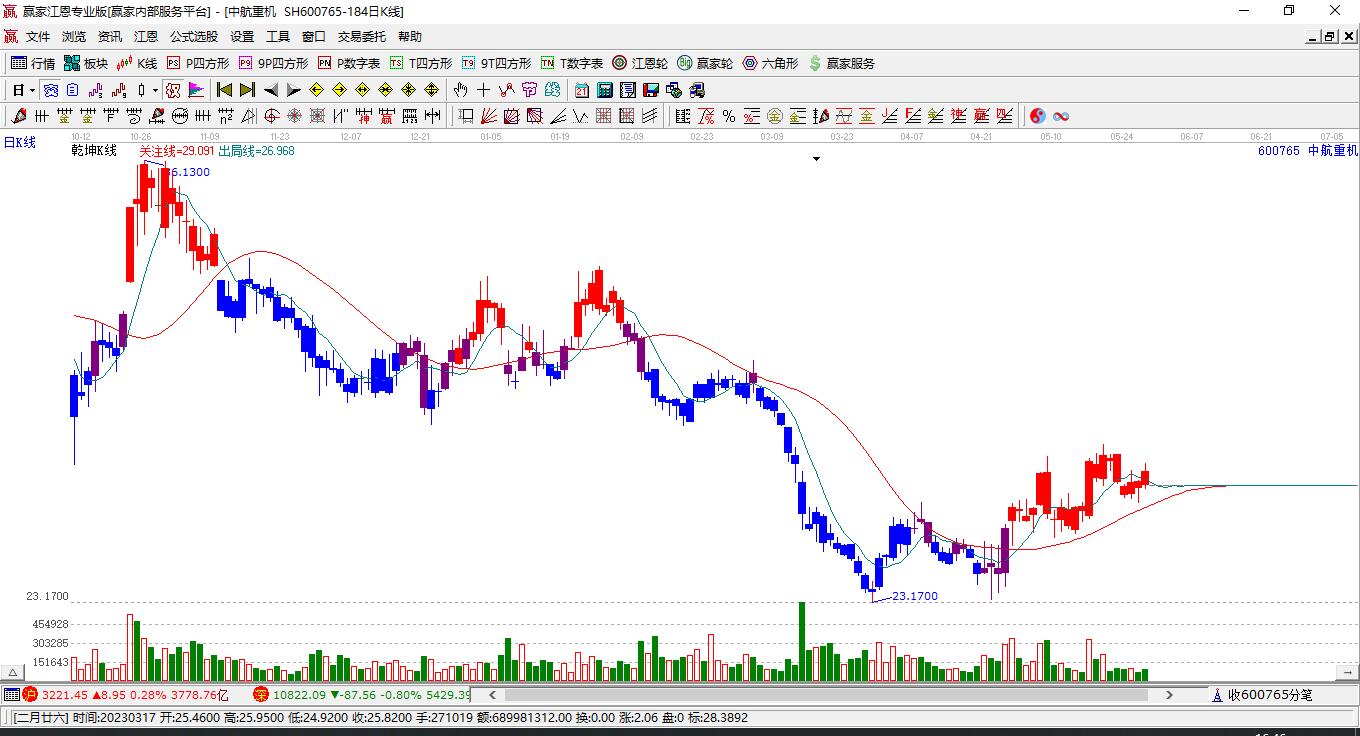
Task: Click the grid icon in the status bar
Action: pos(11,694)
